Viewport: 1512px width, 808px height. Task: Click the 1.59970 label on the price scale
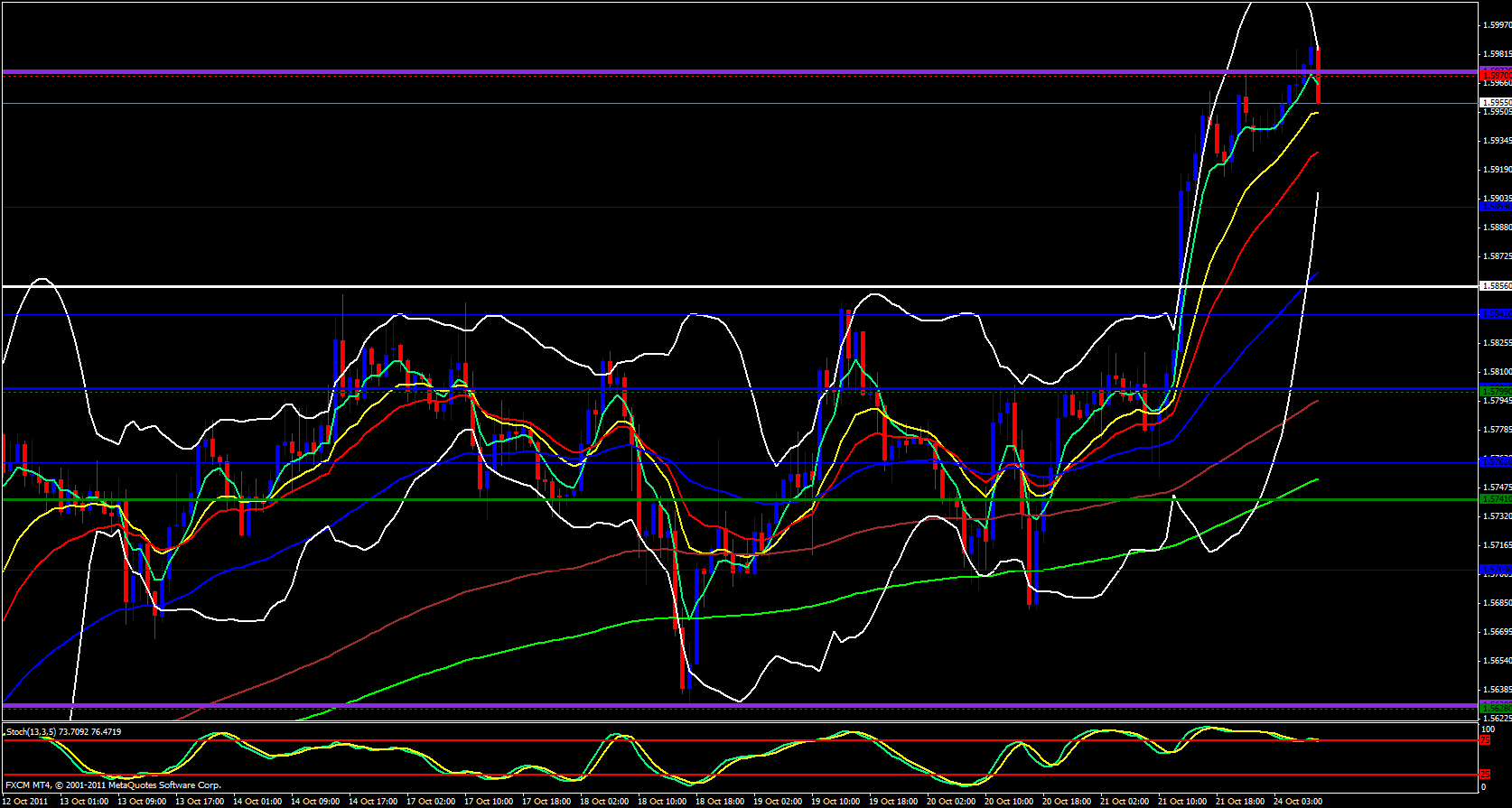[x=1496, y=25]
